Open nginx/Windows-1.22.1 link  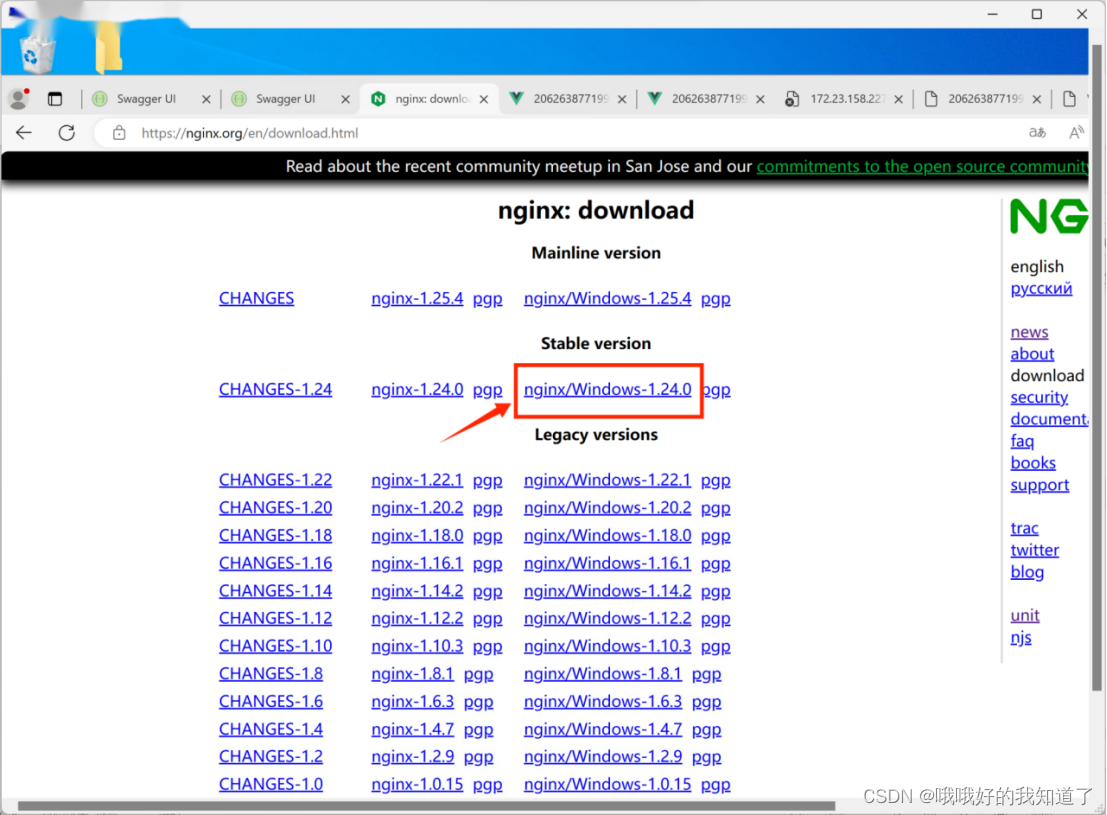click(607, 480)
